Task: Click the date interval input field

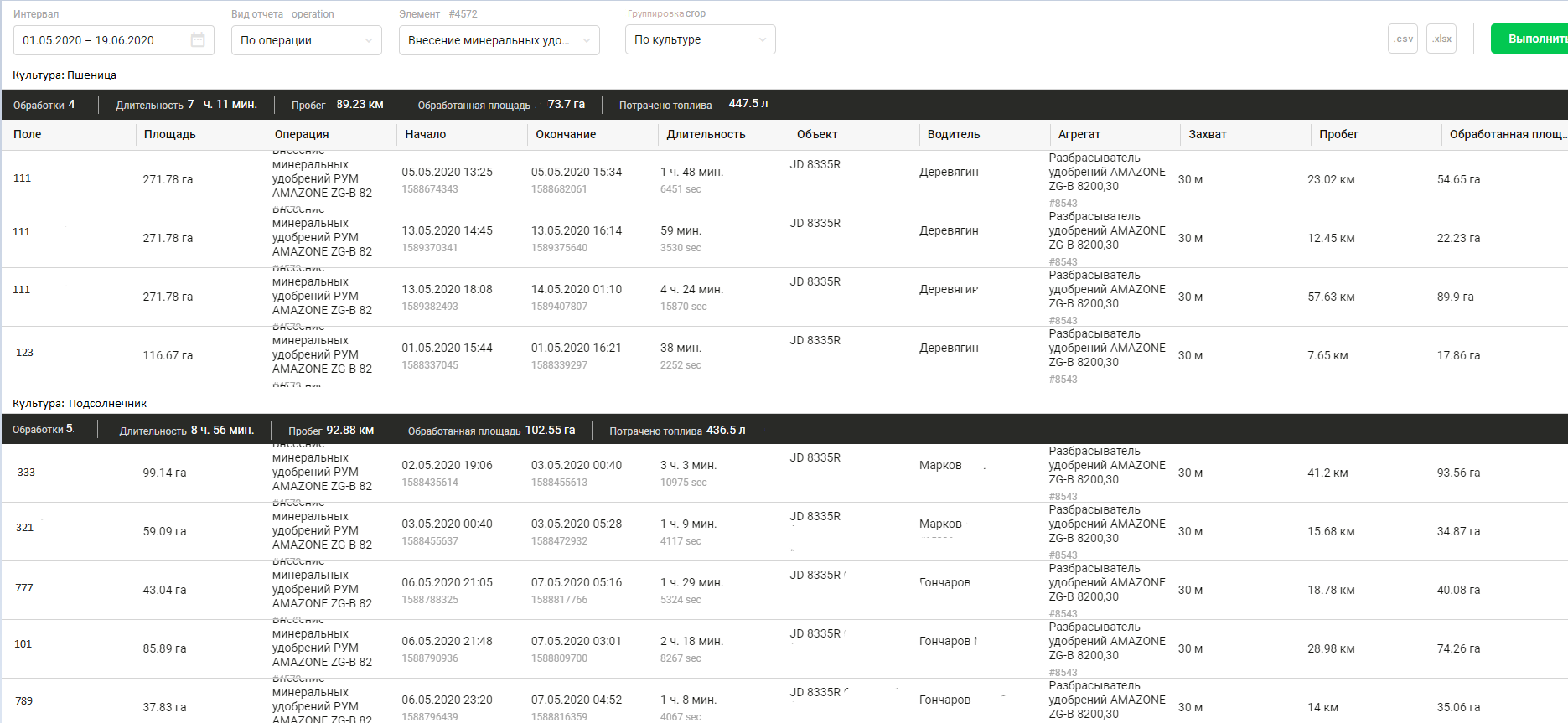Action: pos(101,40)
